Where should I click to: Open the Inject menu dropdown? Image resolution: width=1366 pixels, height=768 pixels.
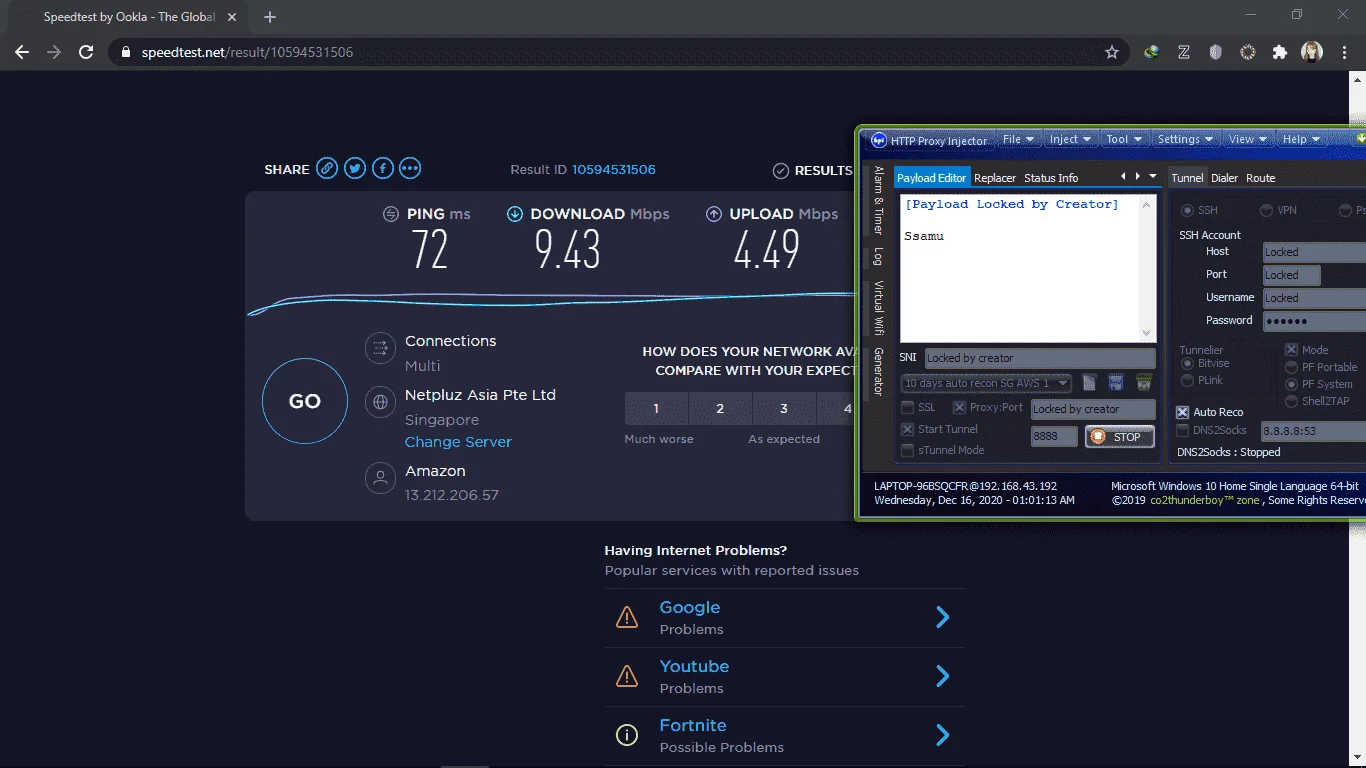pos(1071,139)
